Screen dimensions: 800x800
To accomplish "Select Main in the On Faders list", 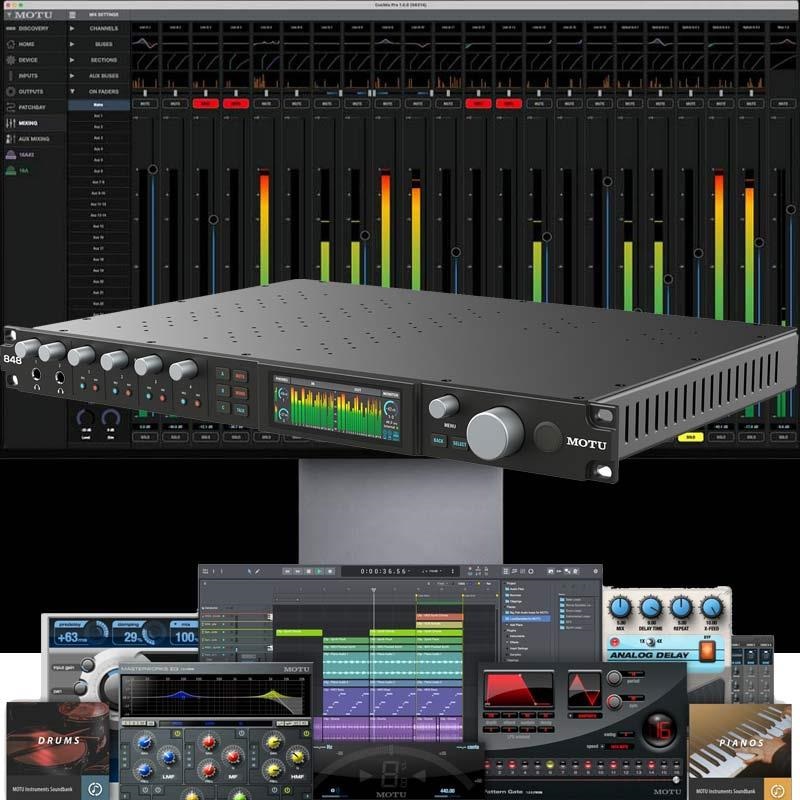I will (98, 104).
